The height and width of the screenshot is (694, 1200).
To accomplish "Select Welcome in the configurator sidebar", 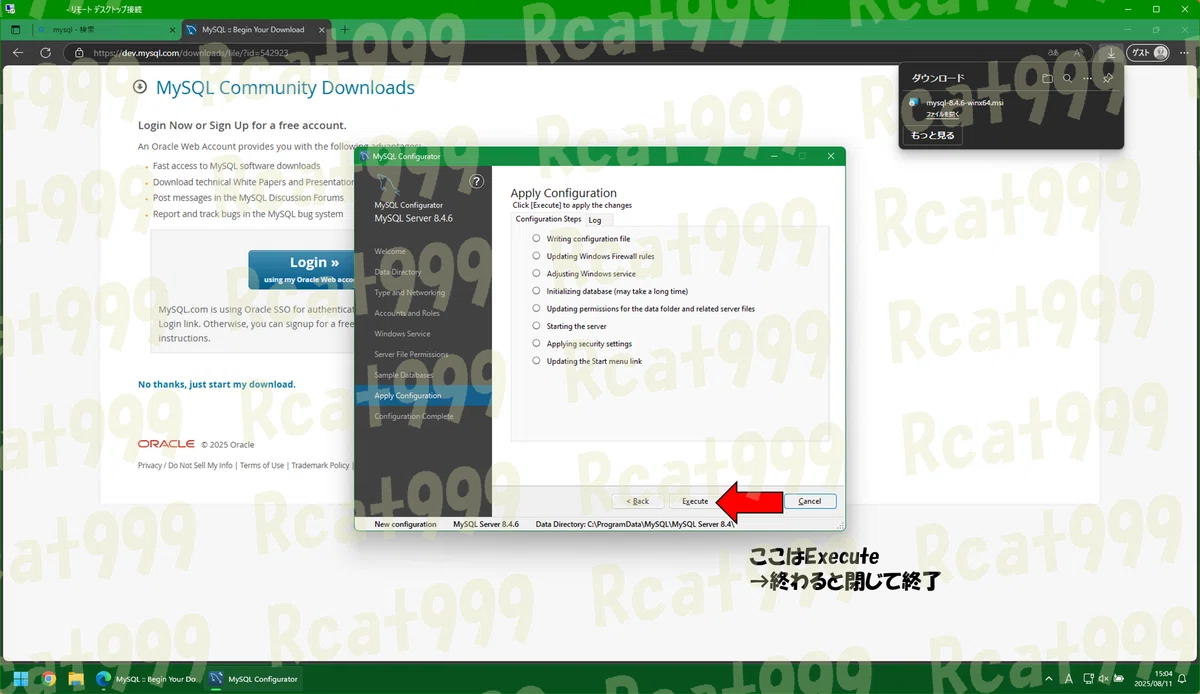I will pyautogui.click(x=390, y=251).
